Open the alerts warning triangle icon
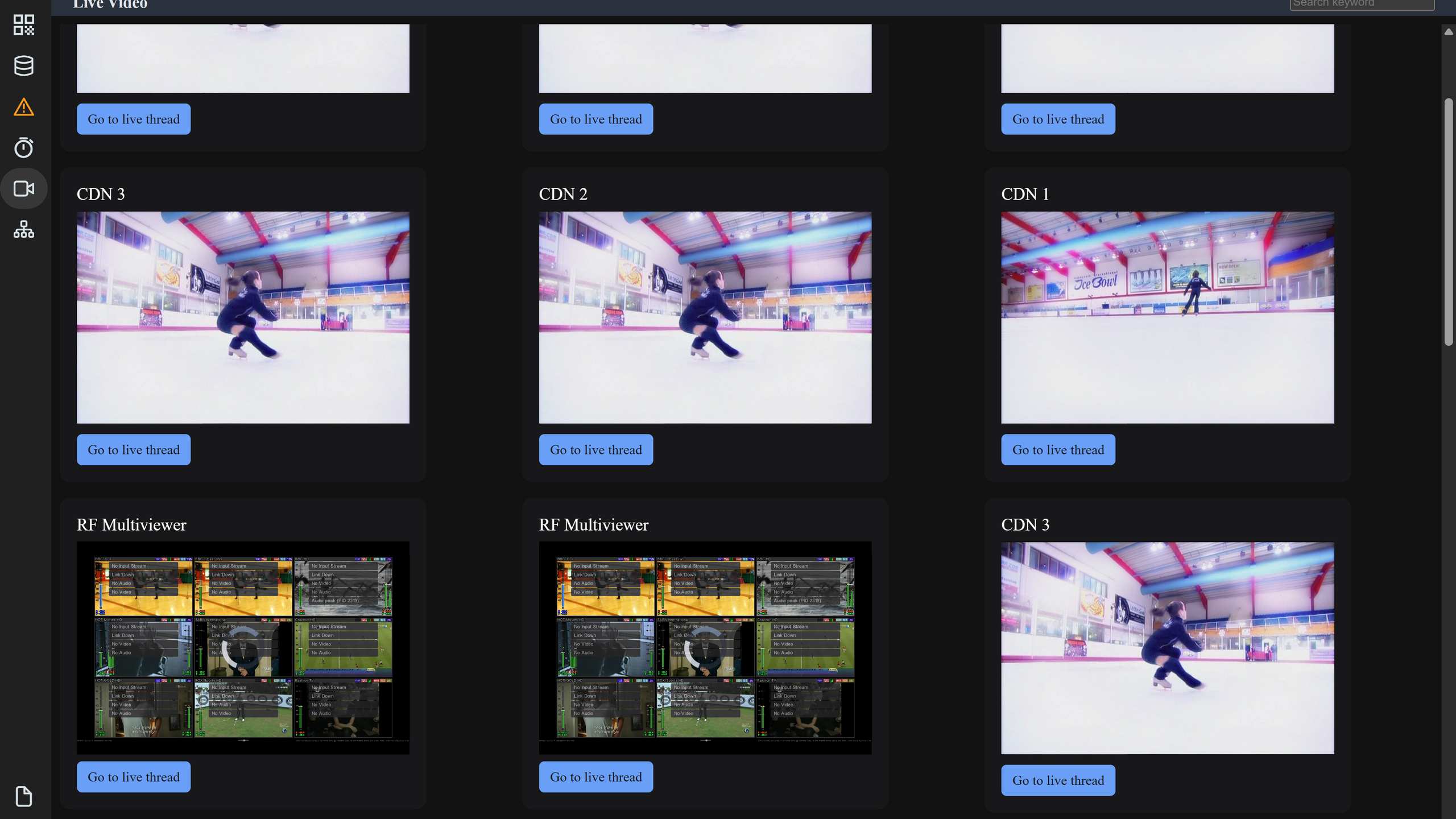The width and height of the screenshot is (1456, 819). (24, 107)
